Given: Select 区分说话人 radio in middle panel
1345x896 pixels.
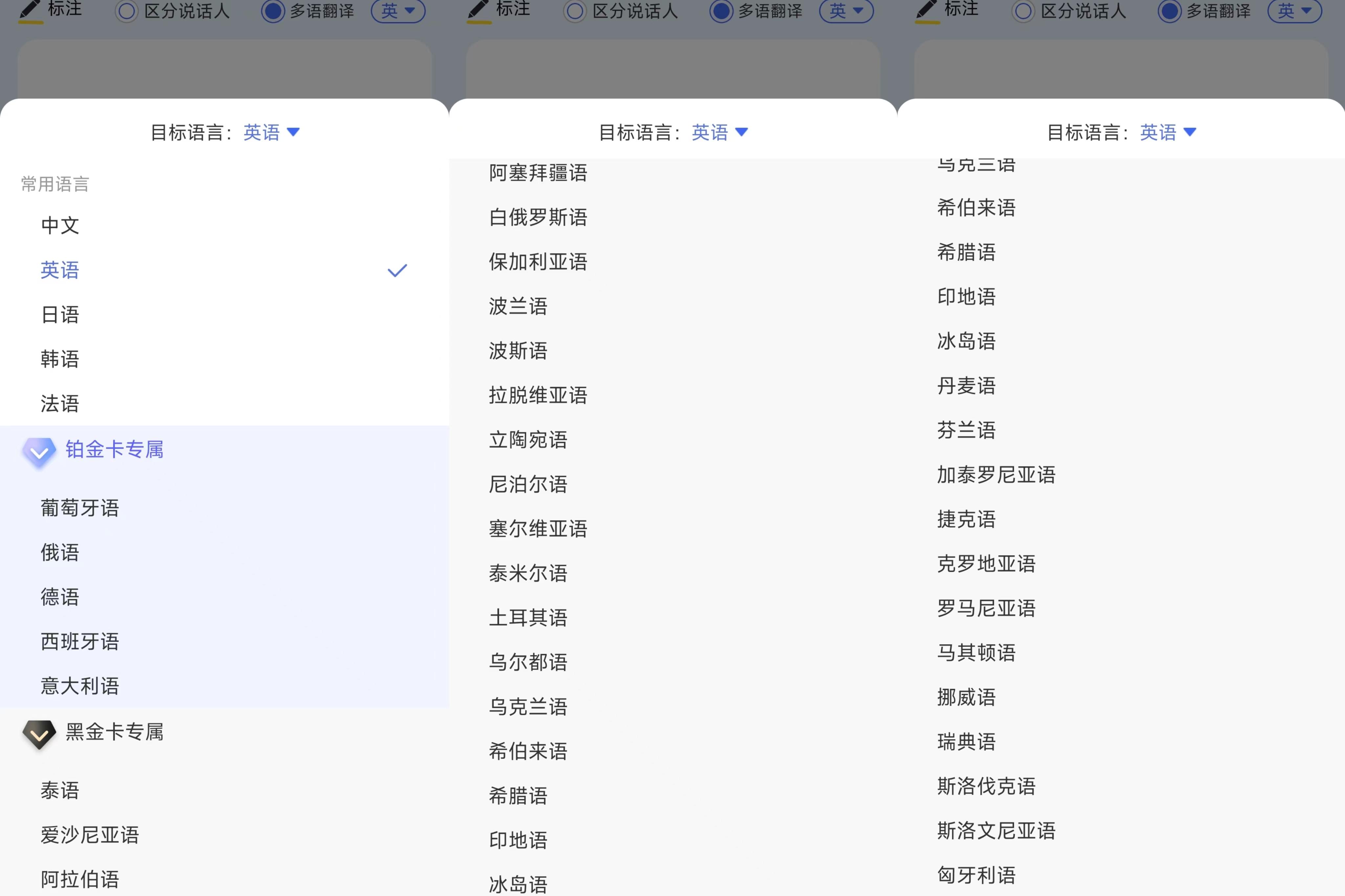Looking at the screenshot, I should pos(575,11).
